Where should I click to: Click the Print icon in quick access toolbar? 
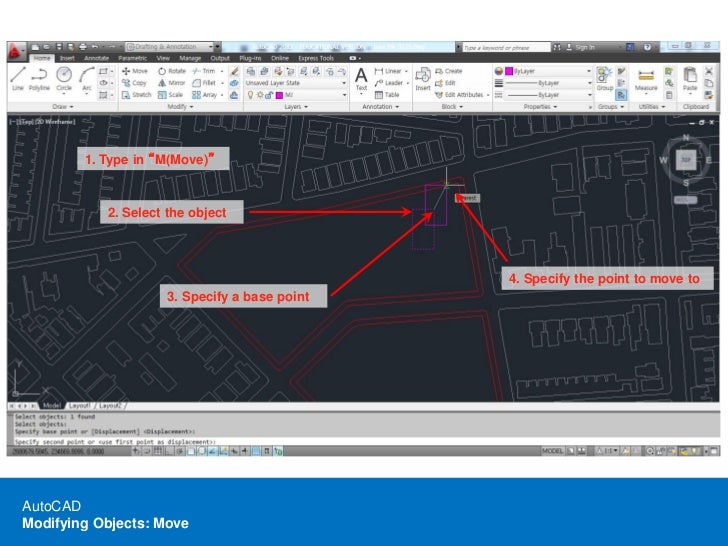click(x=83, y=47)
